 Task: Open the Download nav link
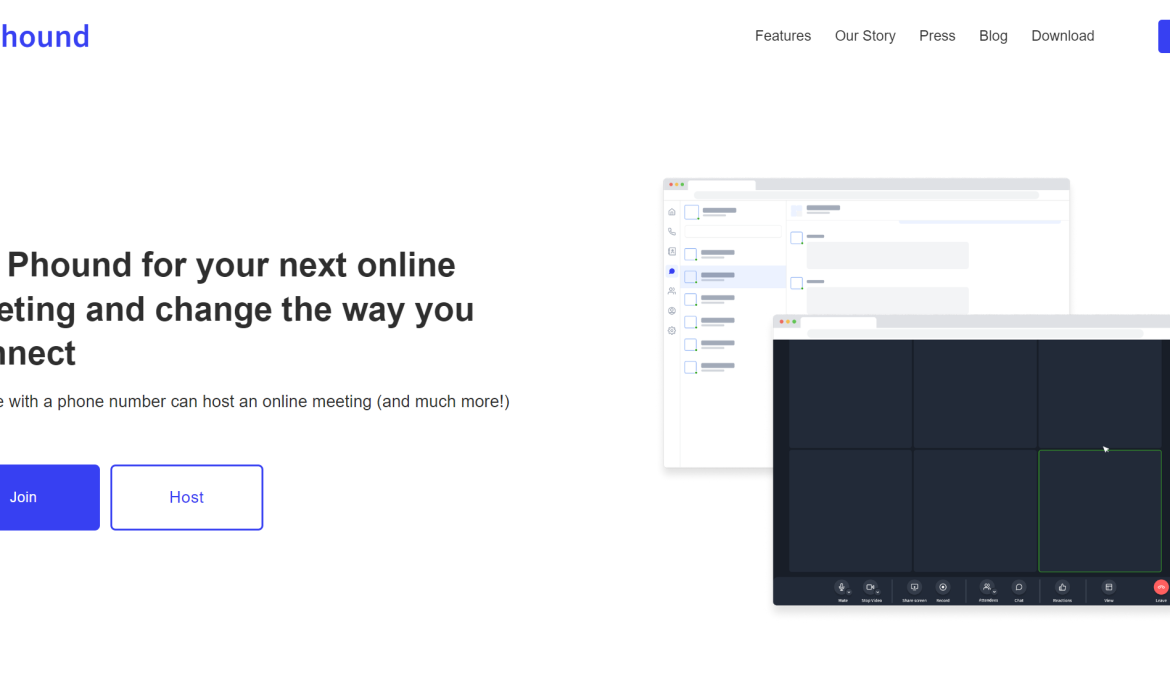(1062, 36)
